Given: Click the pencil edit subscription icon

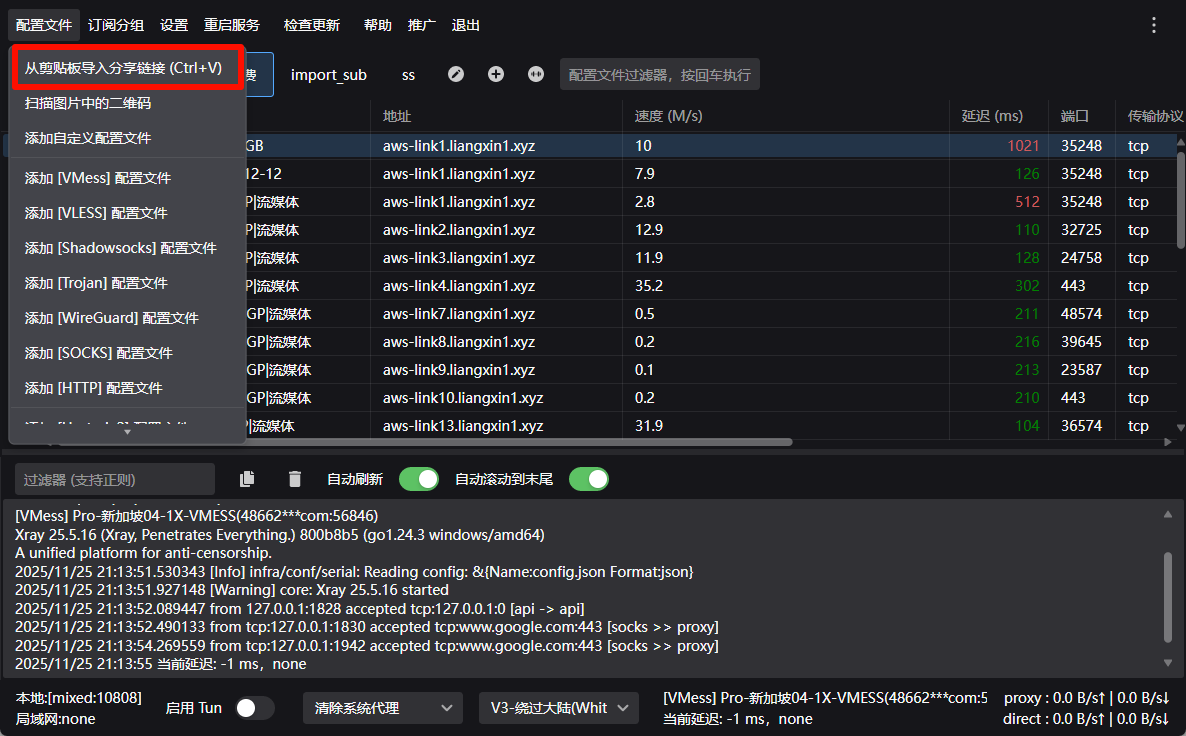Looking at the screenshot, I should 456,75.
